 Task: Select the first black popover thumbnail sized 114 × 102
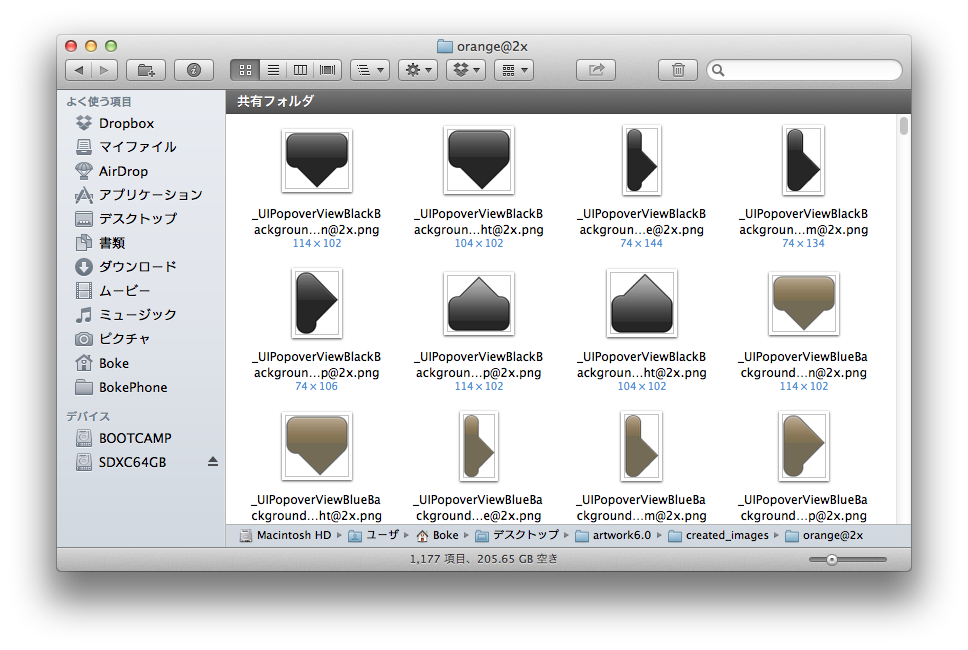(x=317, y=160)
